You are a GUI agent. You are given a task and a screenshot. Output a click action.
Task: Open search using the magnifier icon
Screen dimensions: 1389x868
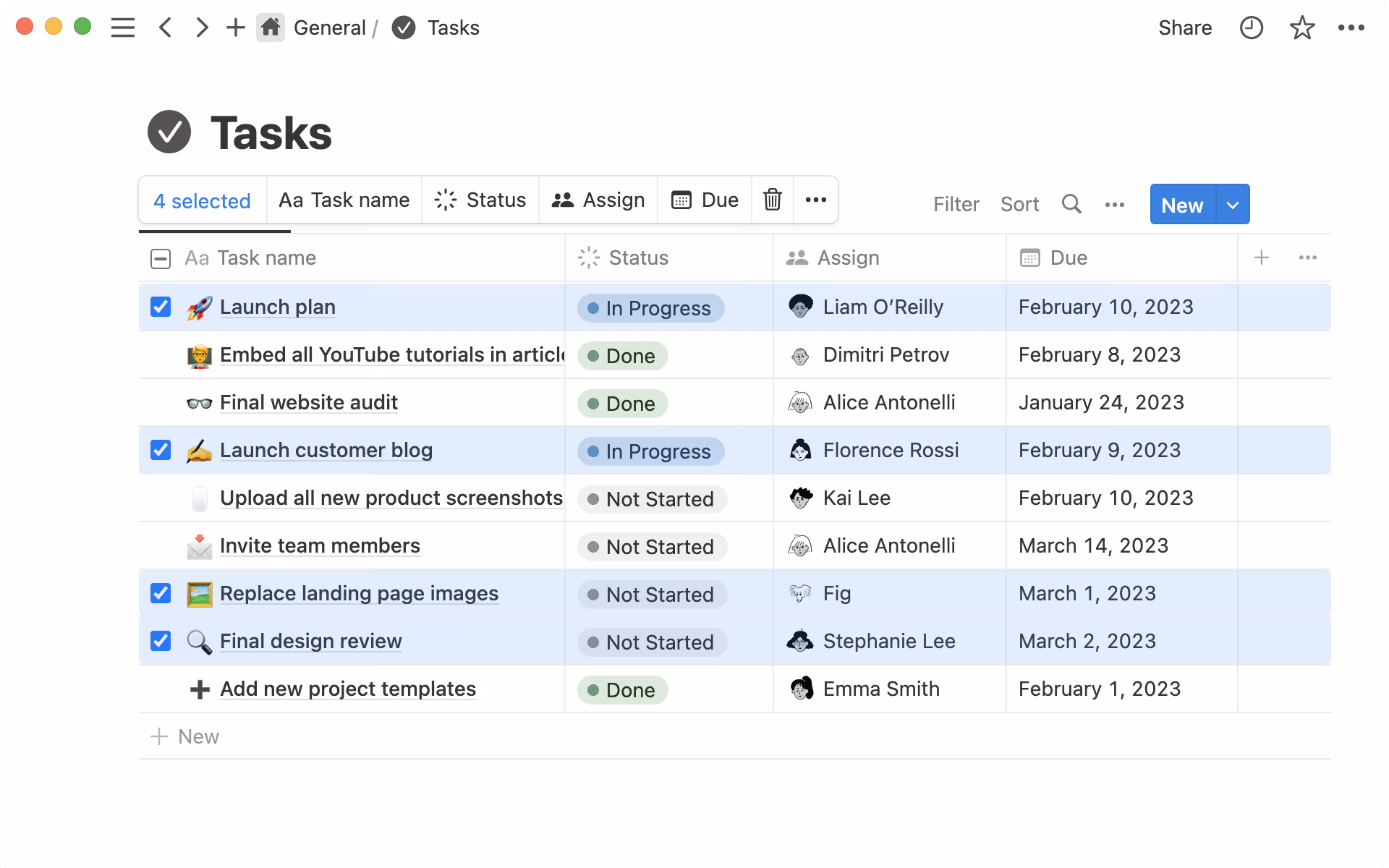tap(1071, 204)
